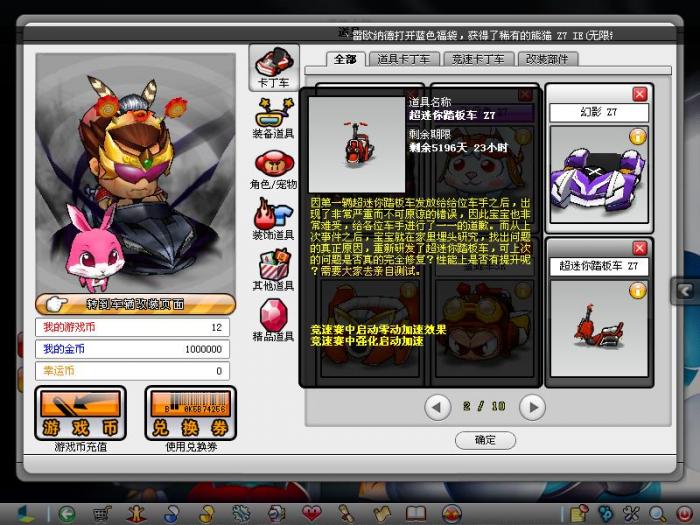Open the red character figure icon
This screenshot has width=700, height=525.
(x=136, y=514)
